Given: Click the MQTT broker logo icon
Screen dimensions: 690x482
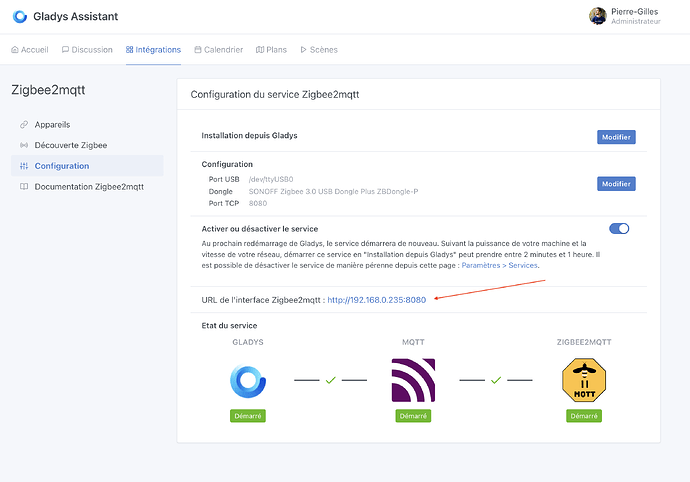Looking at the screenshot, I should point(413,381).
